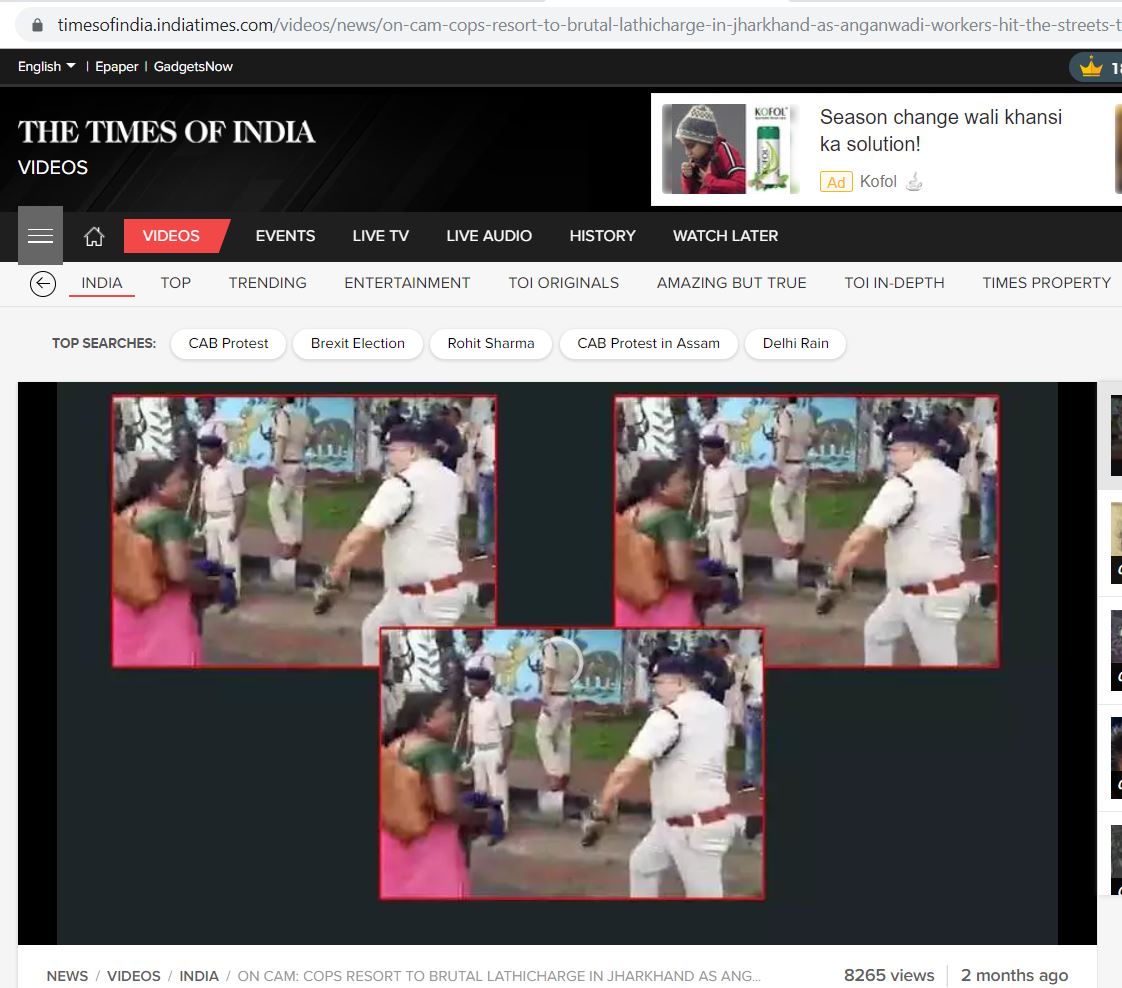Click the crown icon at top right
Screen dimensions: 1122x988
coord(1091,68)
